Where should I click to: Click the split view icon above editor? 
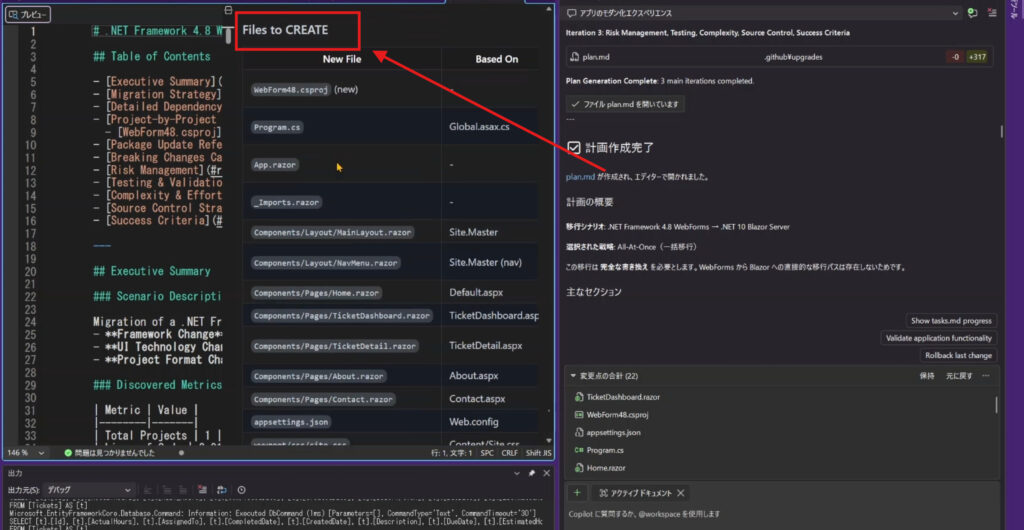click(229, 10)
